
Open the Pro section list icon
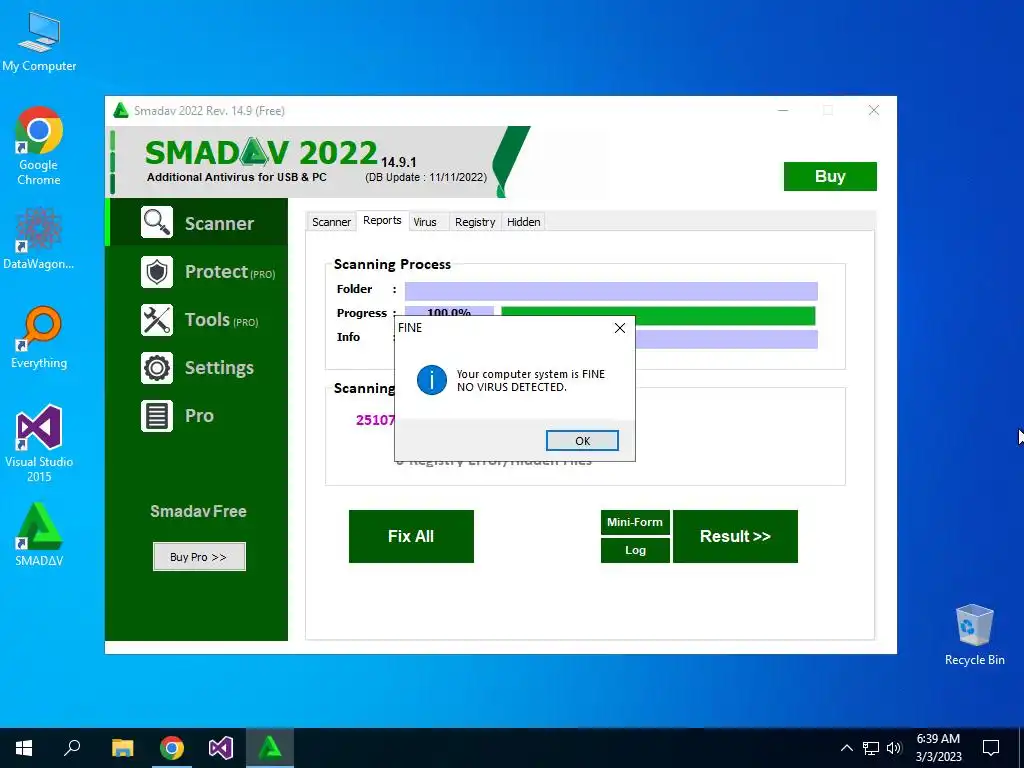pos(157,416)
